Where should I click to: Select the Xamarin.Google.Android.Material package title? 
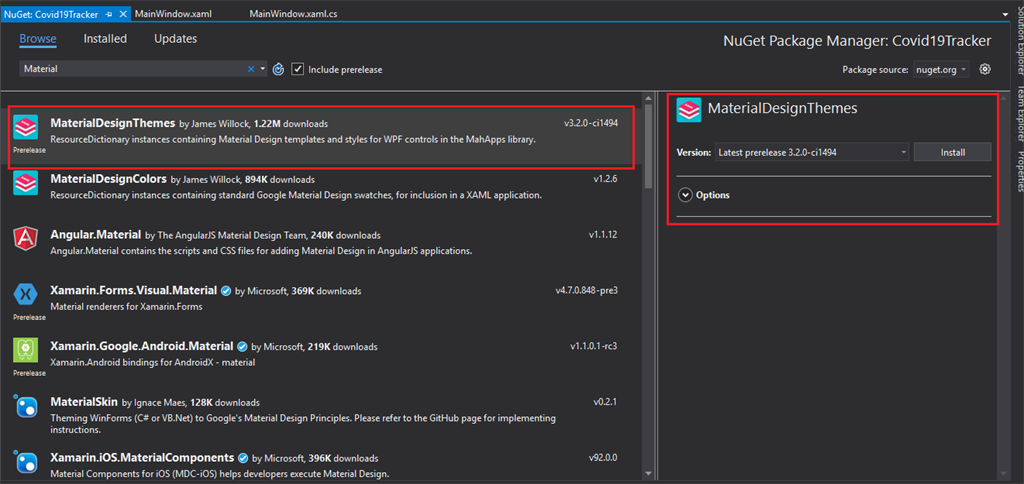click(x=142, y=346)
